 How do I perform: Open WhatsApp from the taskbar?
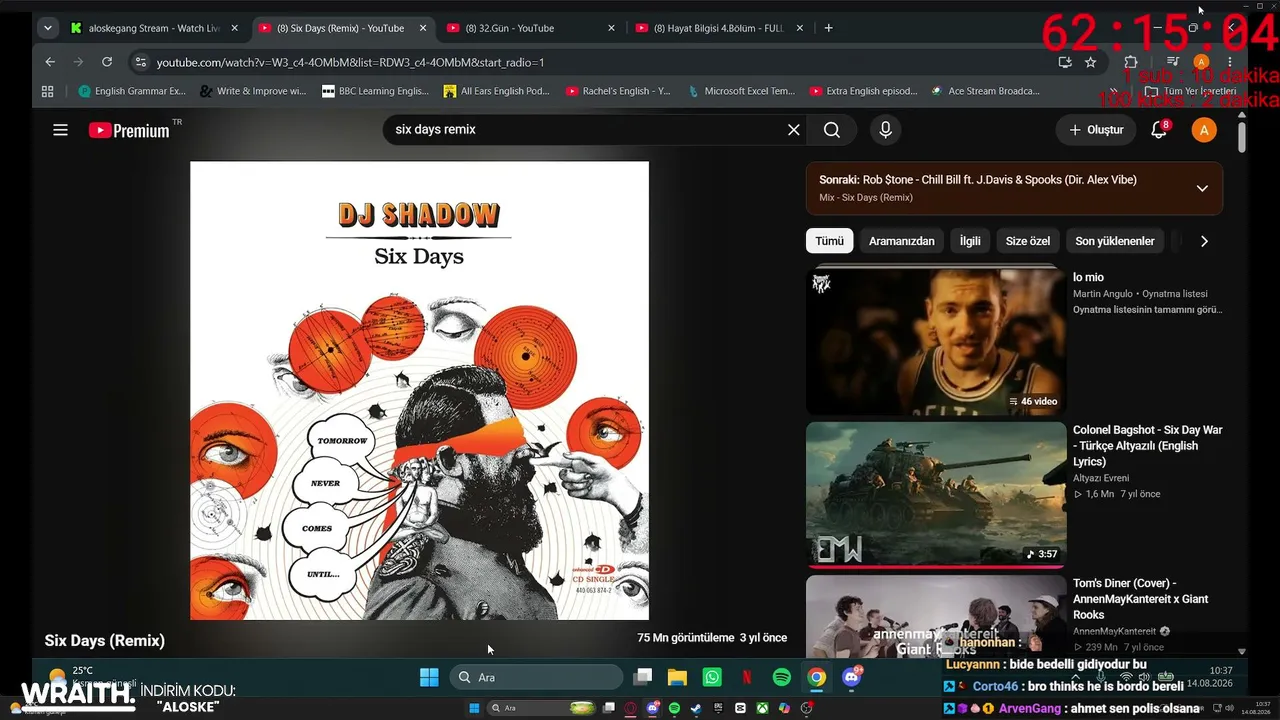tap(712, 678)
